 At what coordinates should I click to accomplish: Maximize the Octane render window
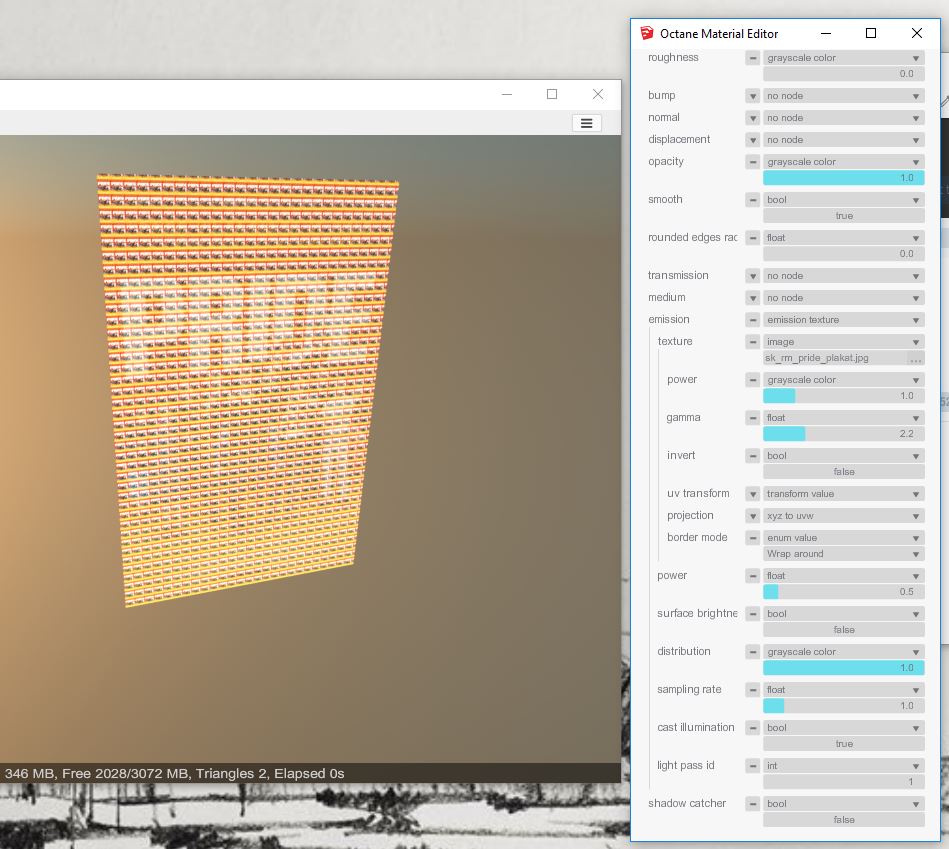point(551,94)
